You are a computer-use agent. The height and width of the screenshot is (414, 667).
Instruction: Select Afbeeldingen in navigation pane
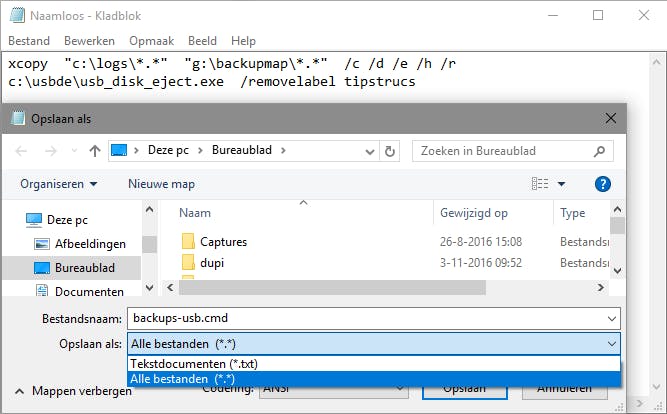(90, 243)
